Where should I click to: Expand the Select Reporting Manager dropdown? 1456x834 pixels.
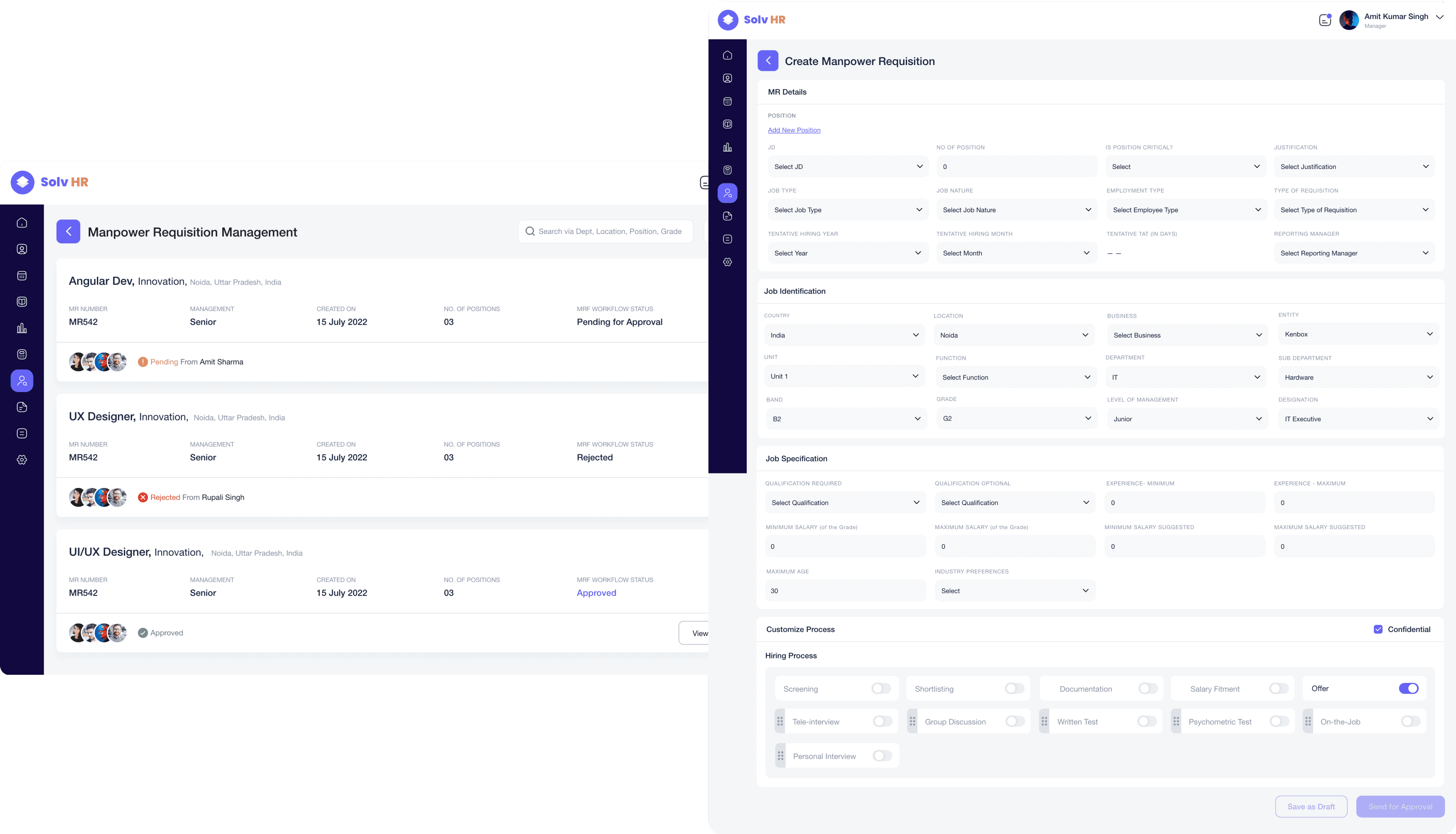click(1354, 253)
